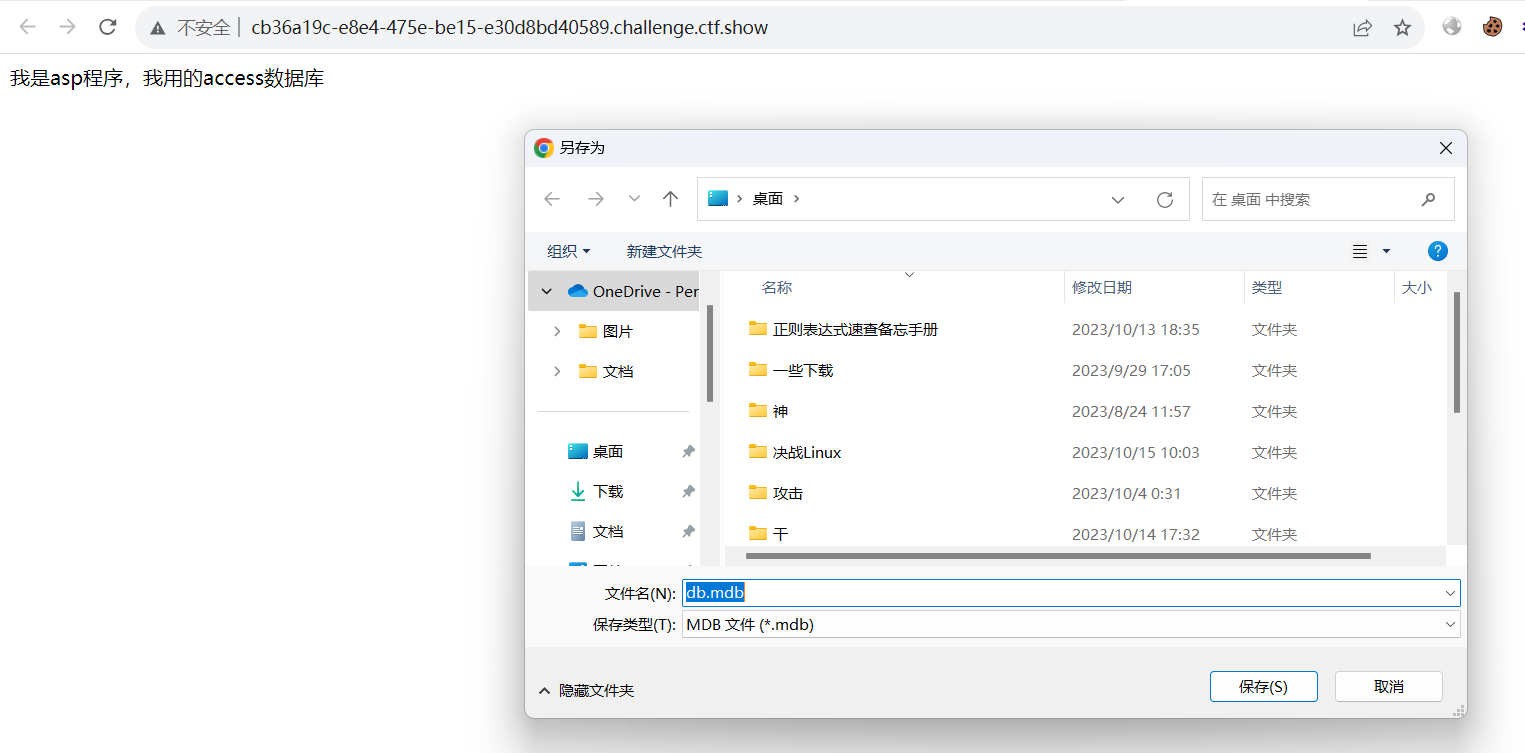Viewport: 1525px width, 753px height.
Task: Sort by 名称 column header
Action: 777,288
